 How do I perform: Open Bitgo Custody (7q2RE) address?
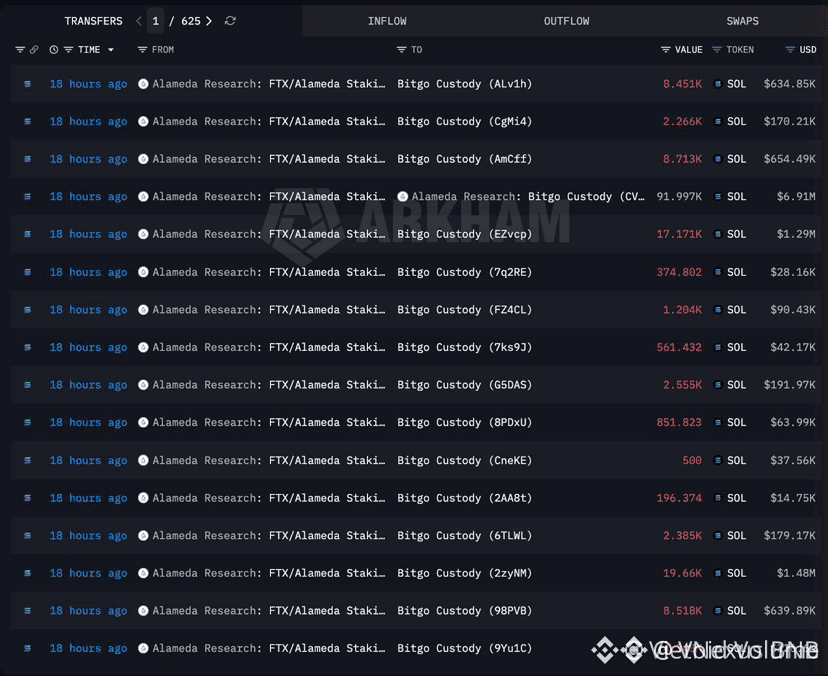click(x=465, y=272)
